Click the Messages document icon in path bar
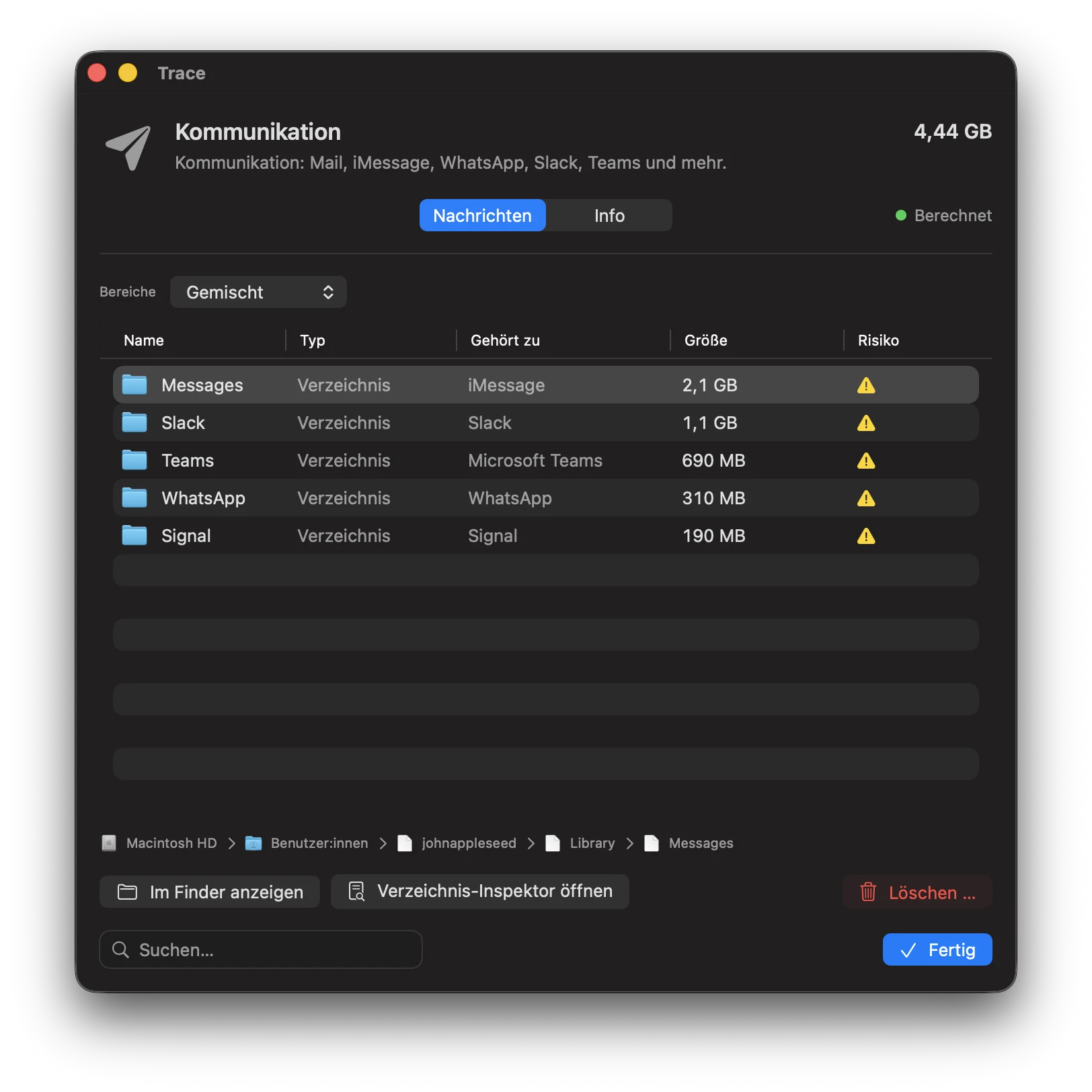The image size is (1092, 1092). (652, 843)
